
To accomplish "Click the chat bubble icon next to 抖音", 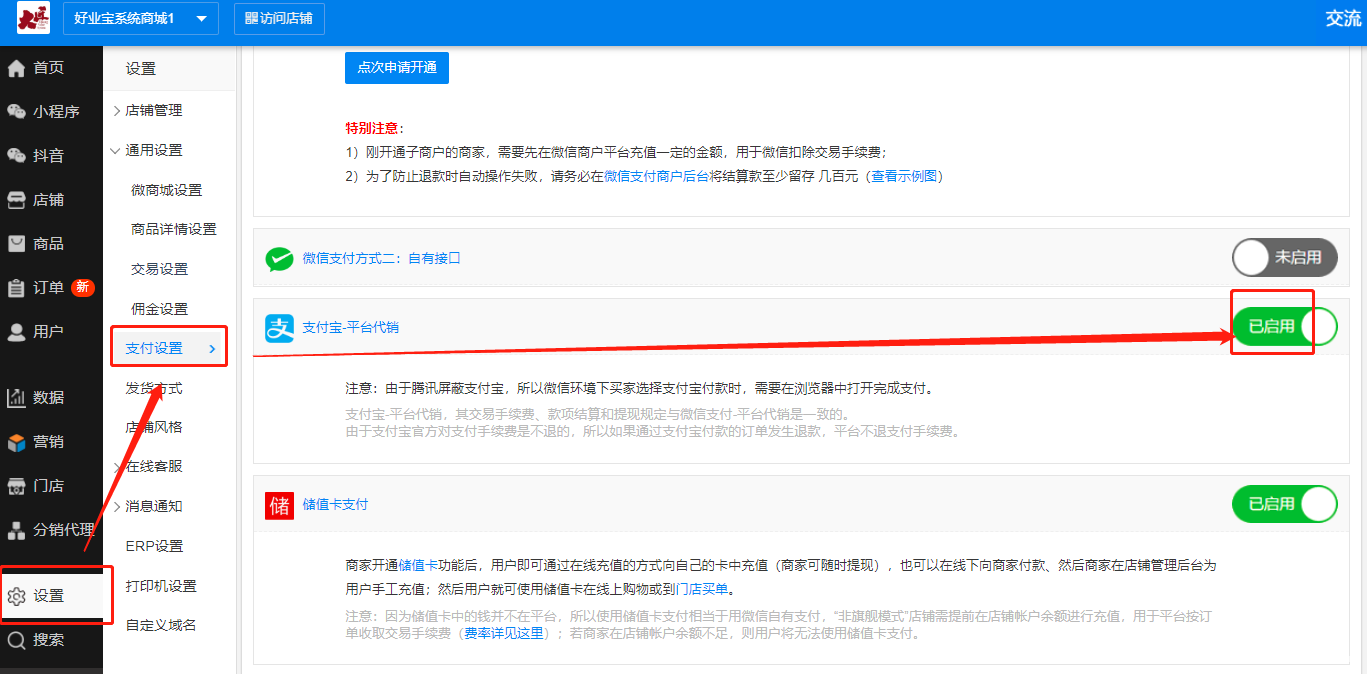I will [x=16, y=156].
